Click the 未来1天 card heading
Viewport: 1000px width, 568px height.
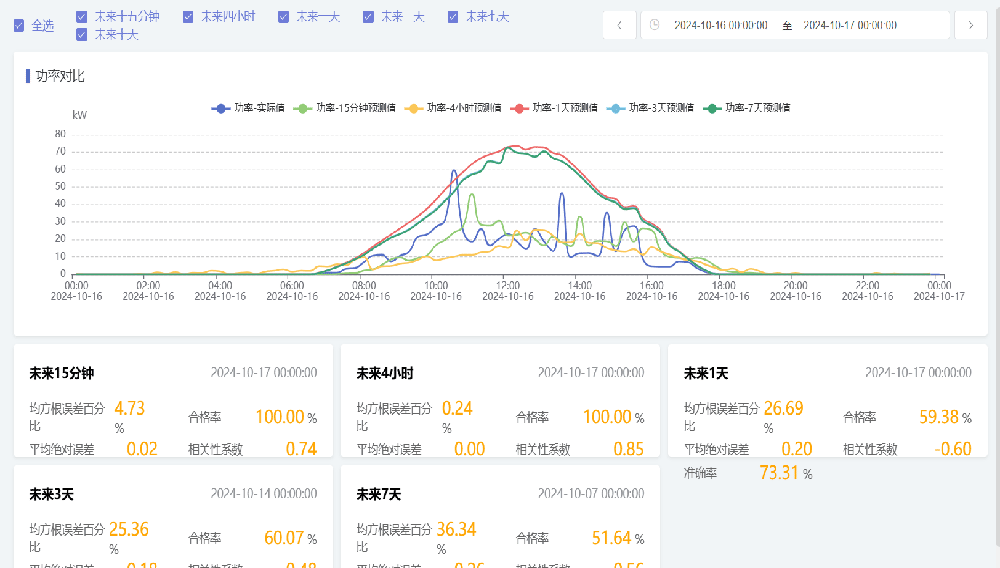click(x=706, y=373)
